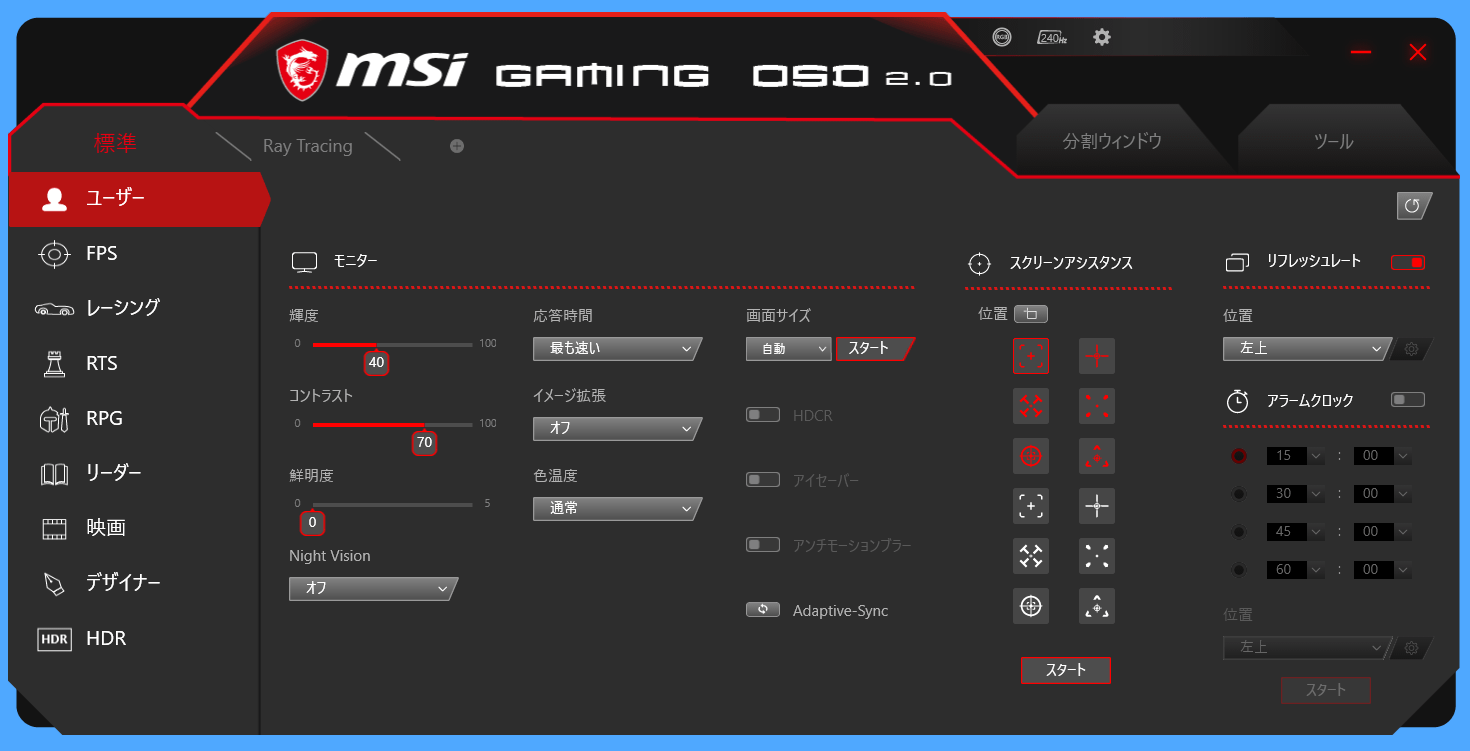
Task: Open settings via the header gear icon
Action: pos(1102,37)
